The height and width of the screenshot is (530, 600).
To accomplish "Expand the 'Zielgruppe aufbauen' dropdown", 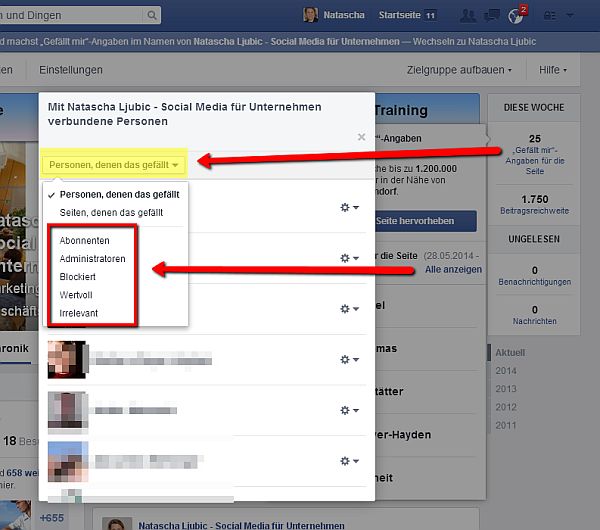I will coord(459,70).
